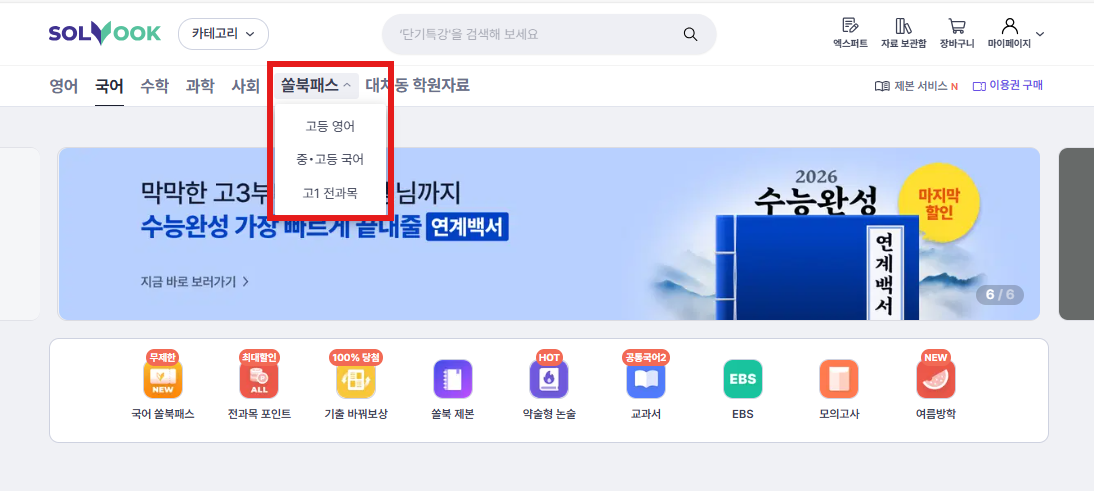Switch to the 수학 subject tab
This screenshot has width=1094, height=491.
pos(154,86)
